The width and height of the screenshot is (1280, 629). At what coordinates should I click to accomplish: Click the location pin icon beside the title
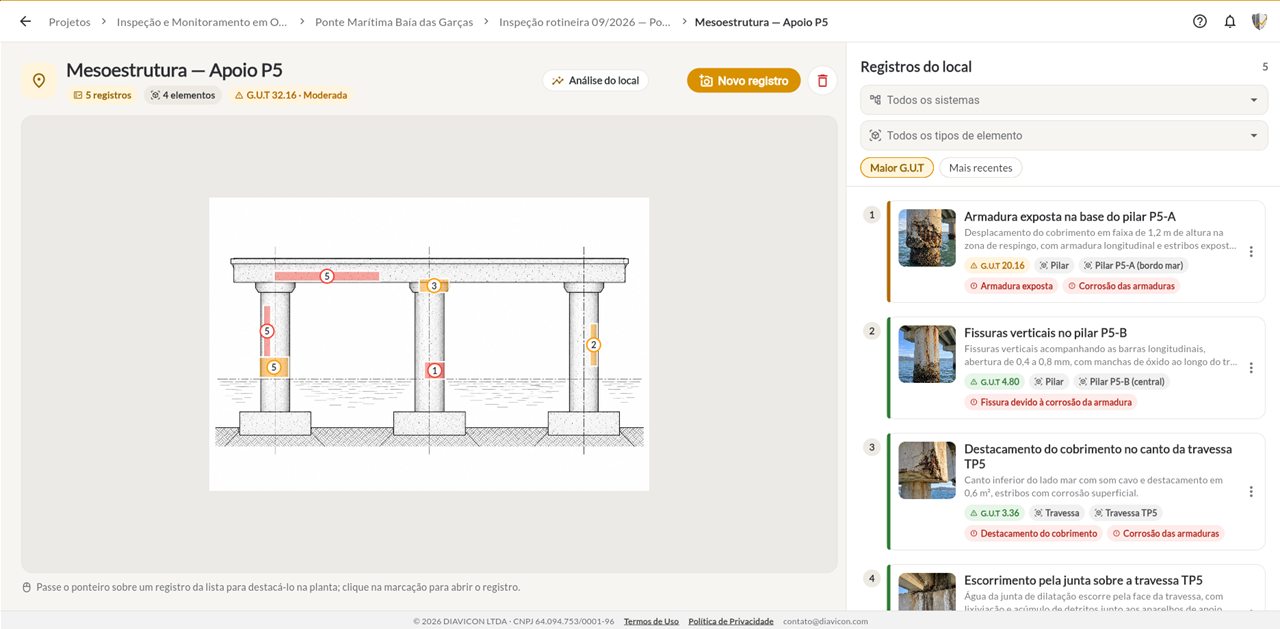pyautogui.click(x=39, y=80)
